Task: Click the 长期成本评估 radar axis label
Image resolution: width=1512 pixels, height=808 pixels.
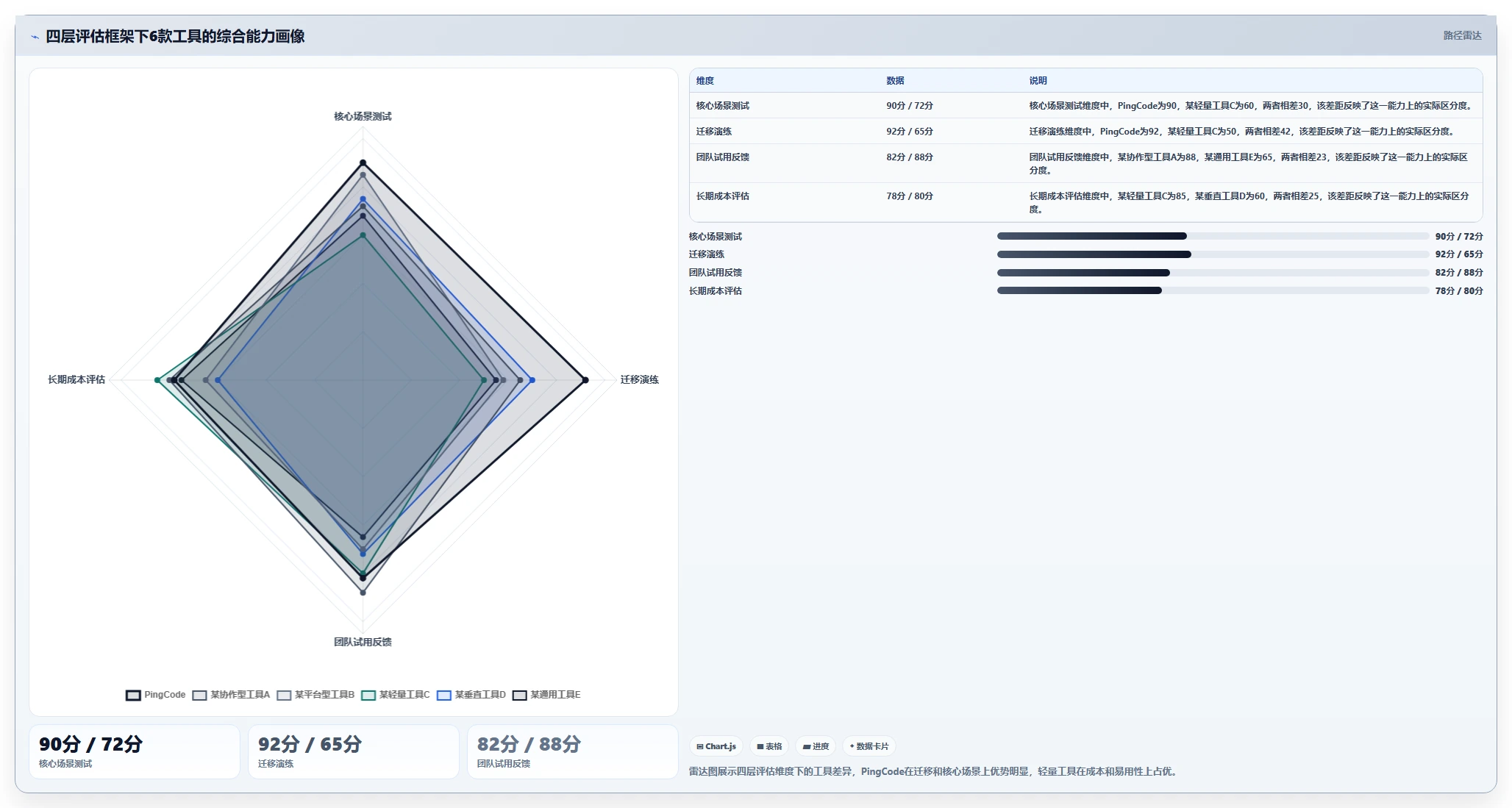Action: (76, 379)
